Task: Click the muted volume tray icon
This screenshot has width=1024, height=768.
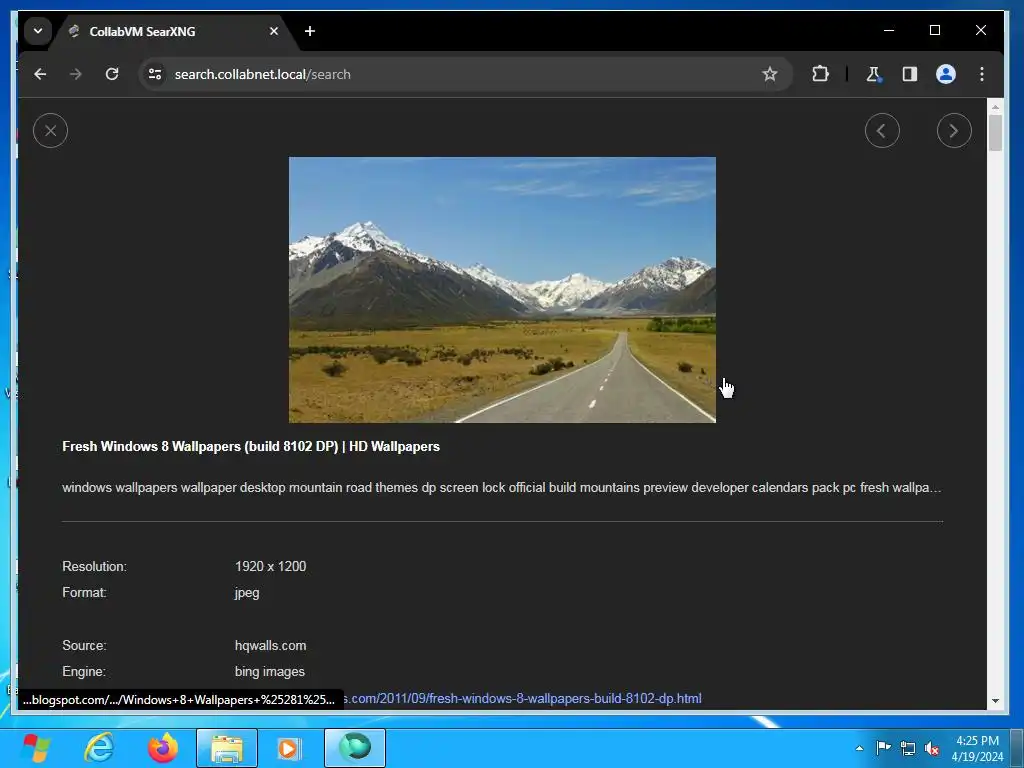Action: point(932,748)
